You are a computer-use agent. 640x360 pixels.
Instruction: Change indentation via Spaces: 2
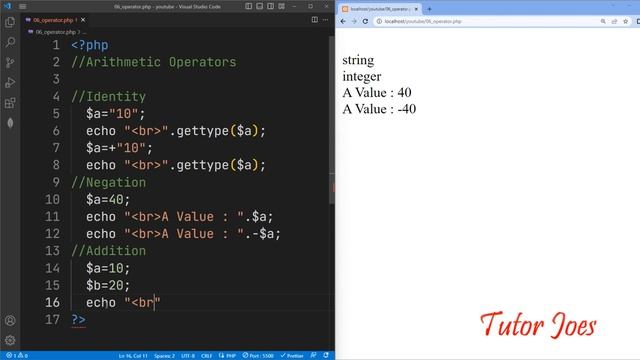[x=164, y=356]
